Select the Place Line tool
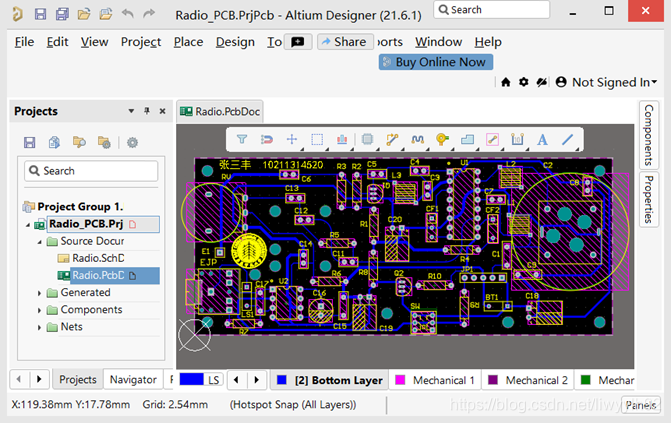Image resolution: width=671 pixels, height=423 pixels. pos(568,140)
